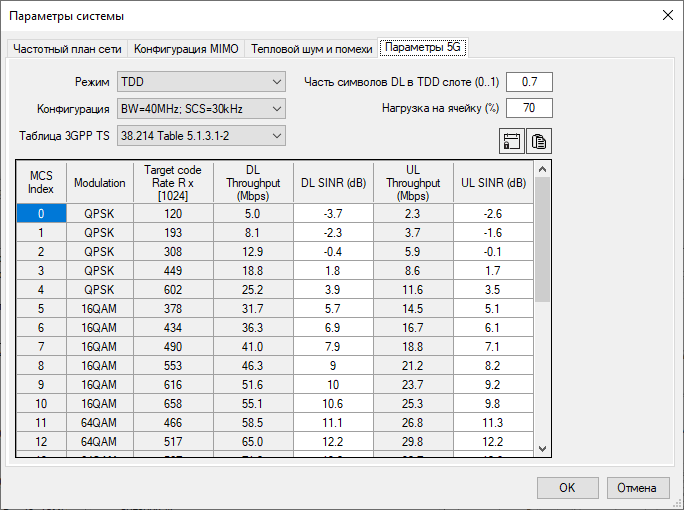The width and height of the screenshot is (684, 510).
Task: Click target code rate cell 120
Action: (x=173, y=213)
